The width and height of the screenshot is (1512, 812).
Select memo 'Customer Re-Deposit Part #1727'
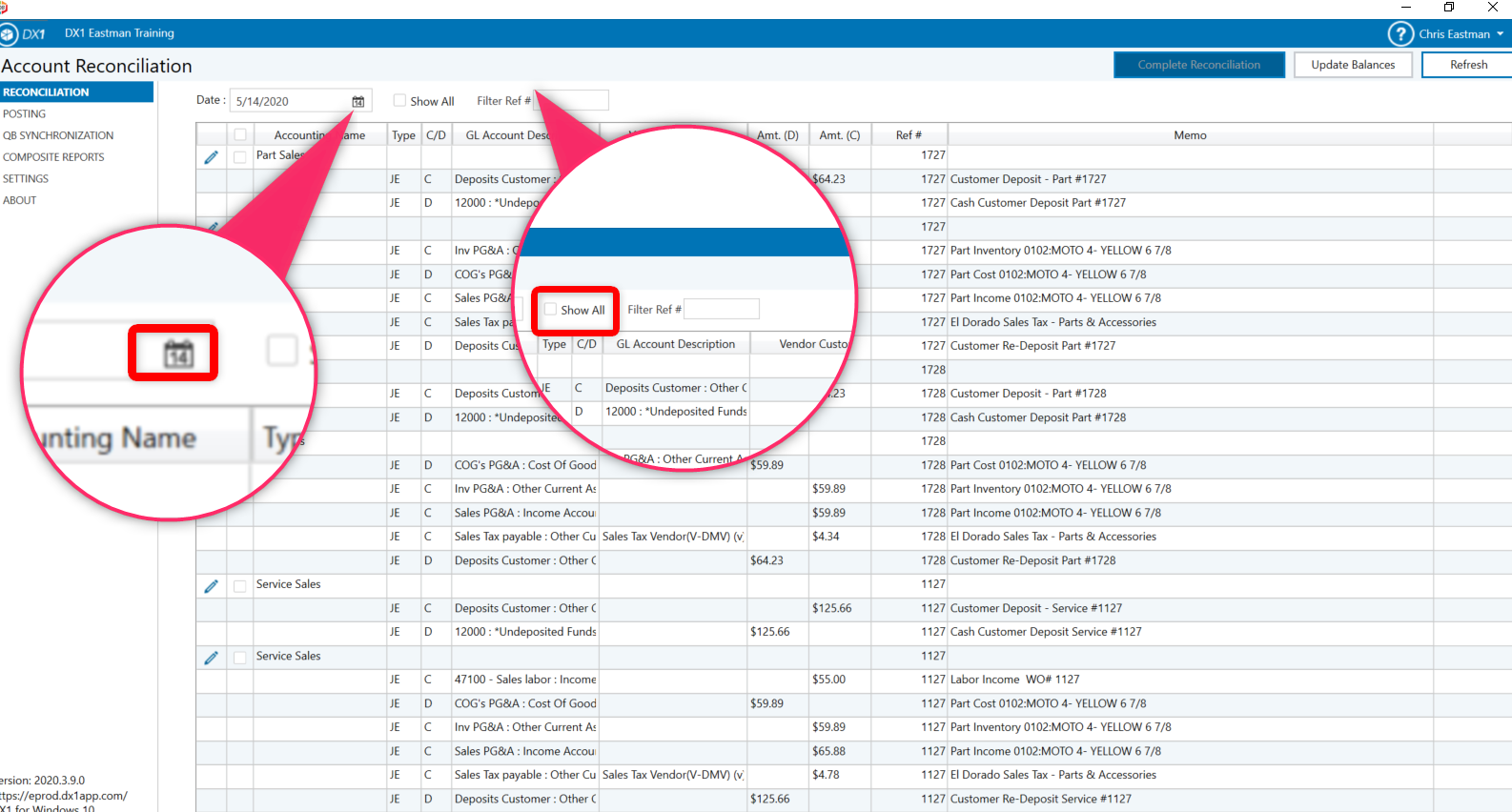[x=1032, y=346]
